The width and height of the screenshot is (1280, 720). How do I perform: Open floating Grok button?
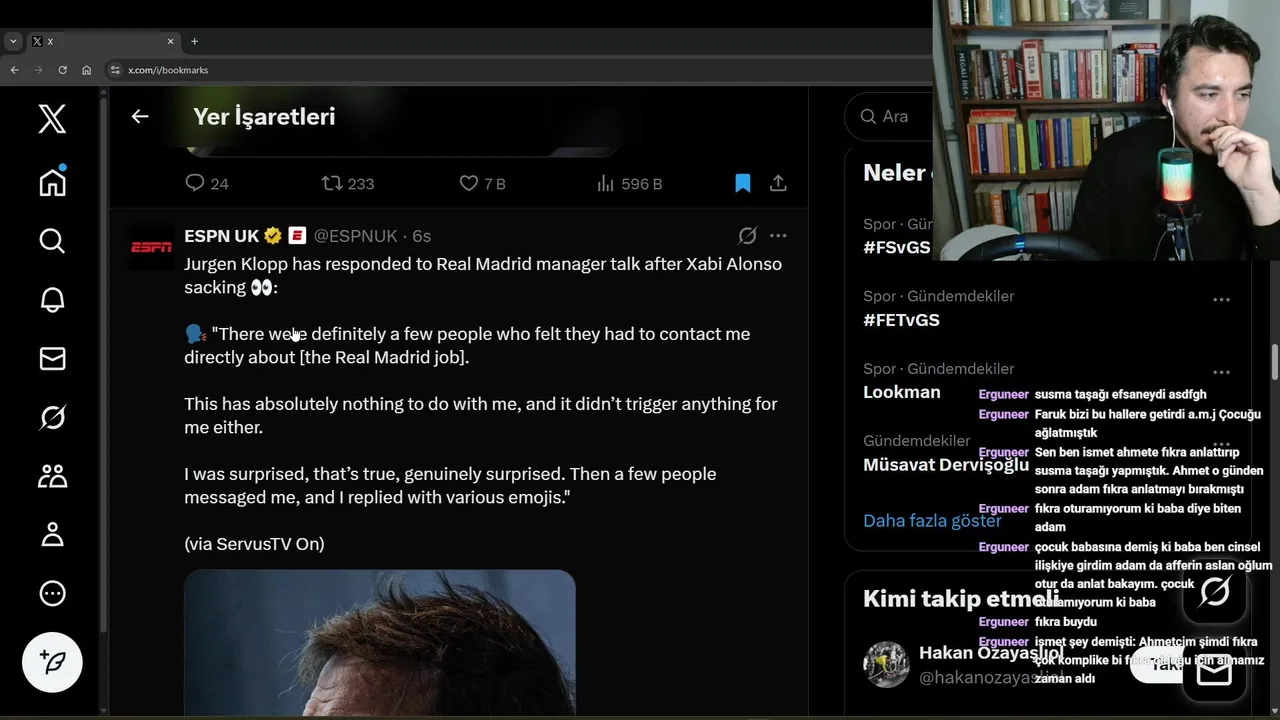1214,592
